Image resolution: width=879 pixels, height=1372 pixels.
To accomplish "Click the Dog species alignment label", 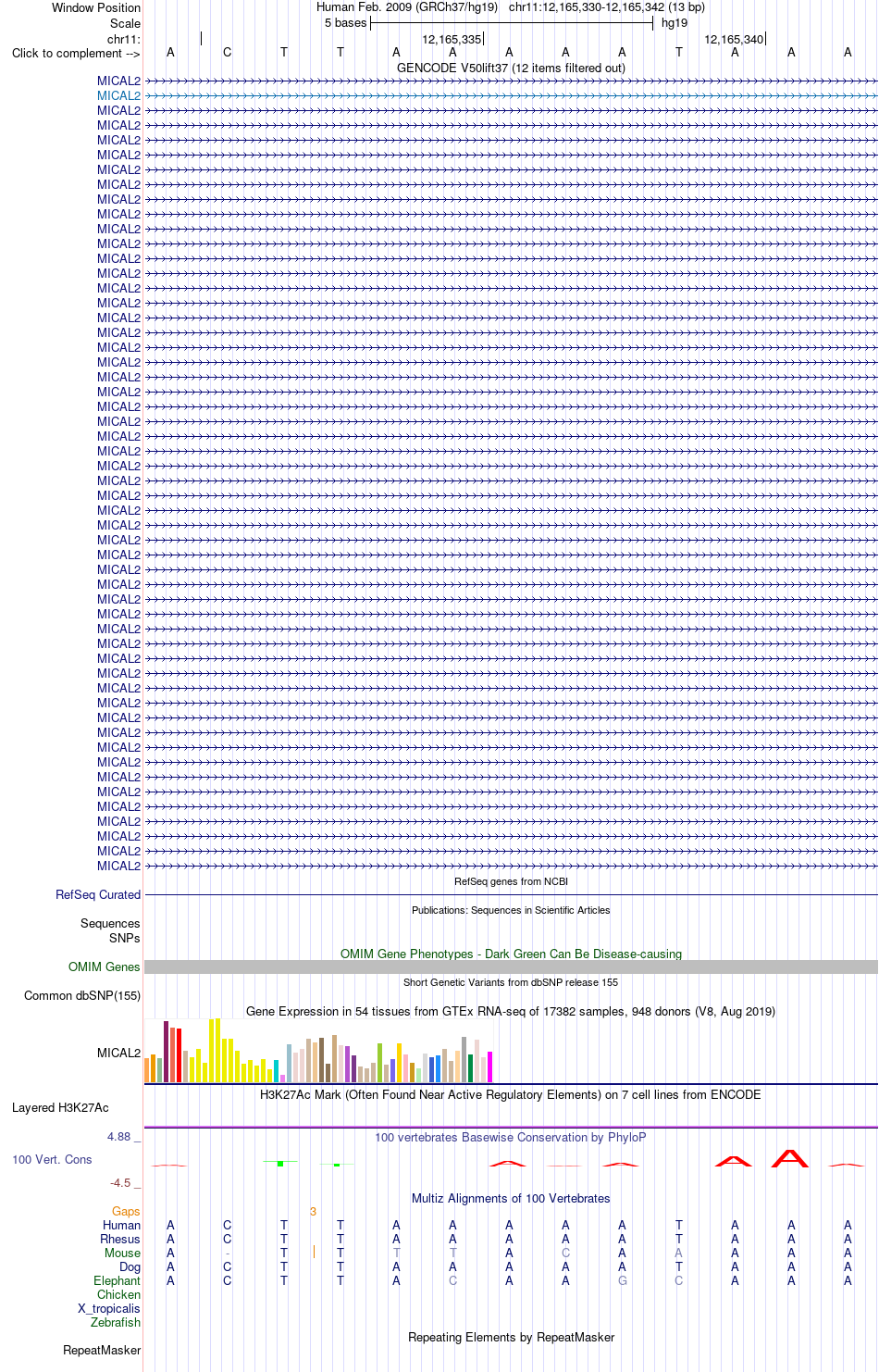I will [130, 1266].
